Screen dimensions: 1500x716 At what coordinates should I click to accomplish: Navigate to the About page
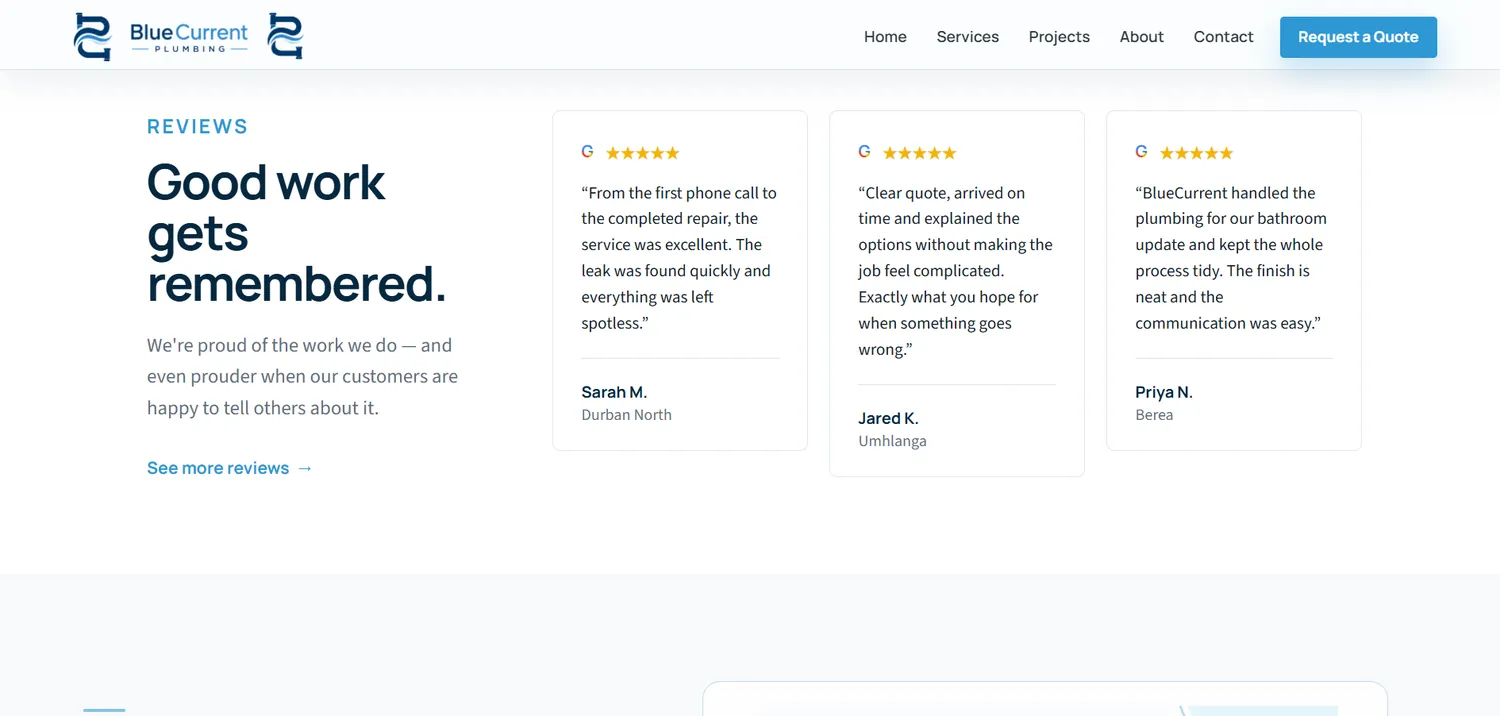pyautogui.click(x=1142, y=37)
